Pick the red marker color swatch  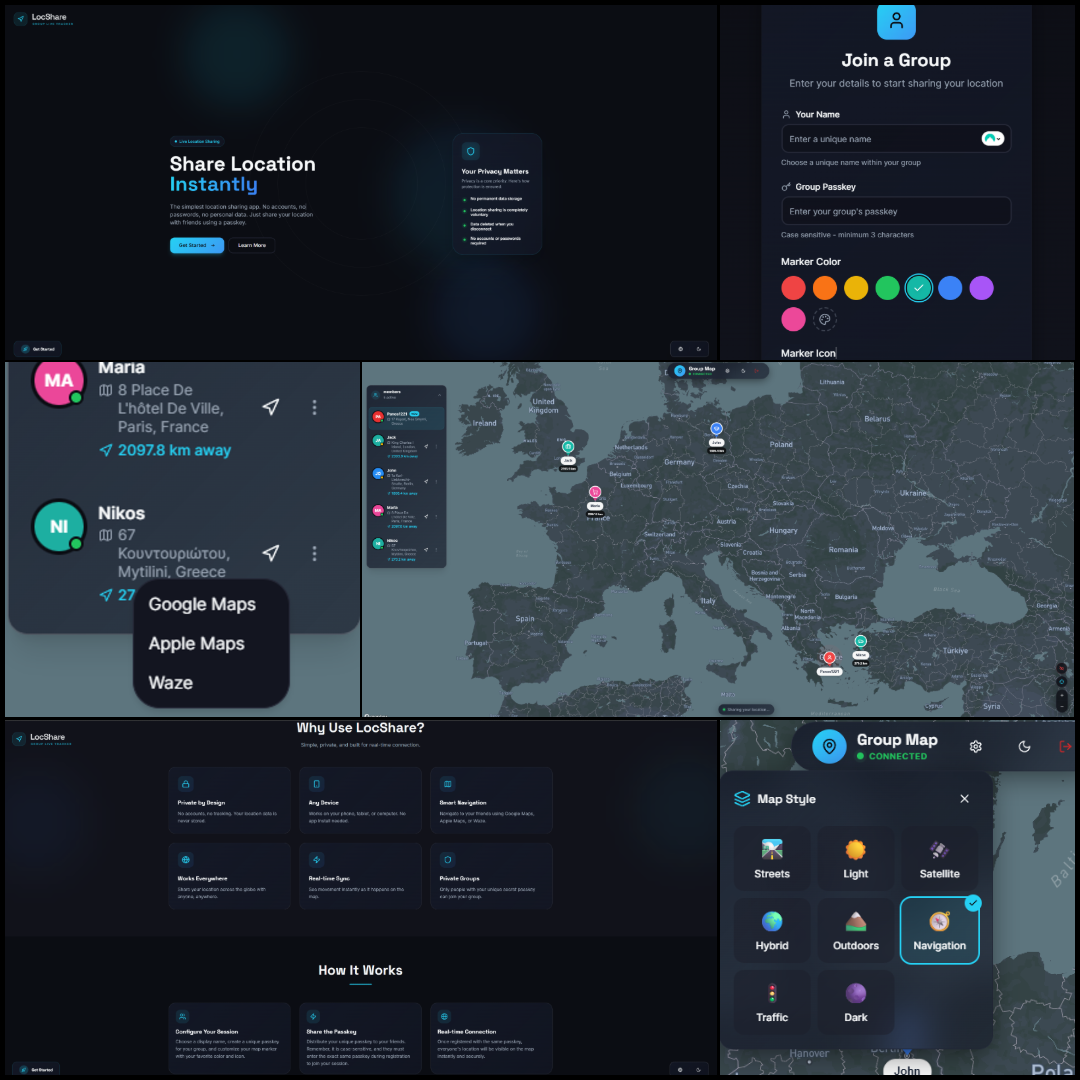coord(793,287)
